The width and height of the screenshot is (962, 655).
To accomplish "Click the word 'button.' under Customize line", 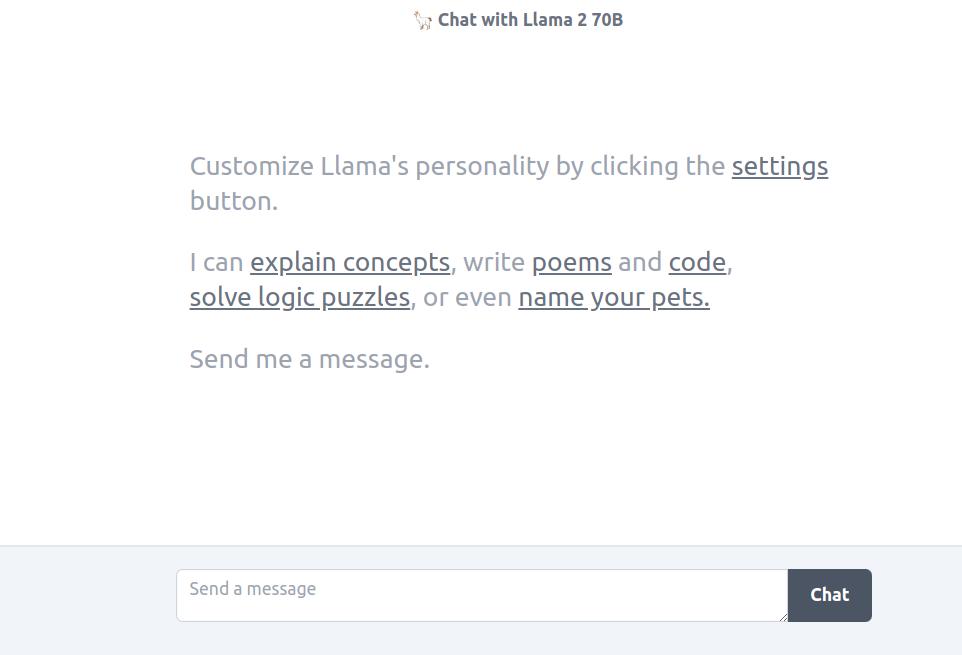I will click(x=234, y=201).
